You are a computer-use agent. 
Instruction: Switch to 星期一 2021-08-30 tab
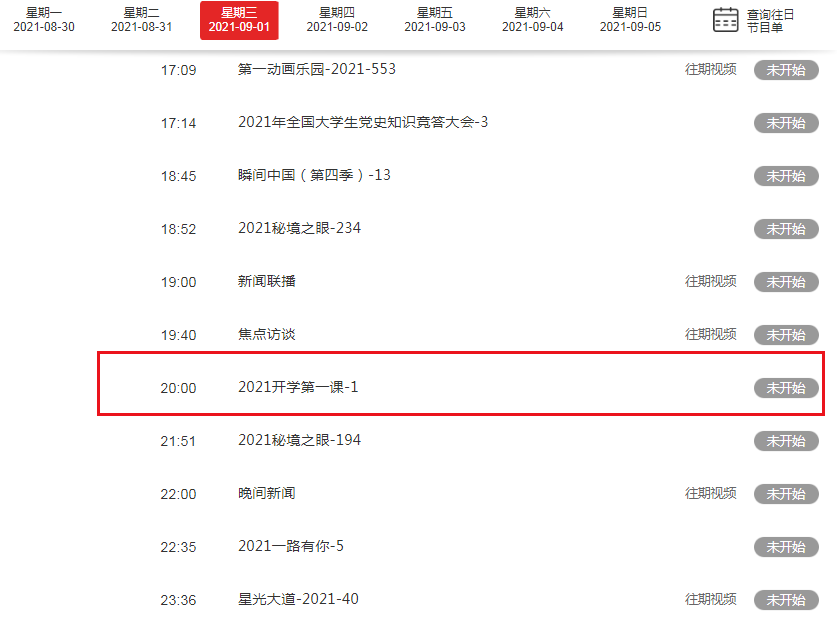(x=44, y=20)
